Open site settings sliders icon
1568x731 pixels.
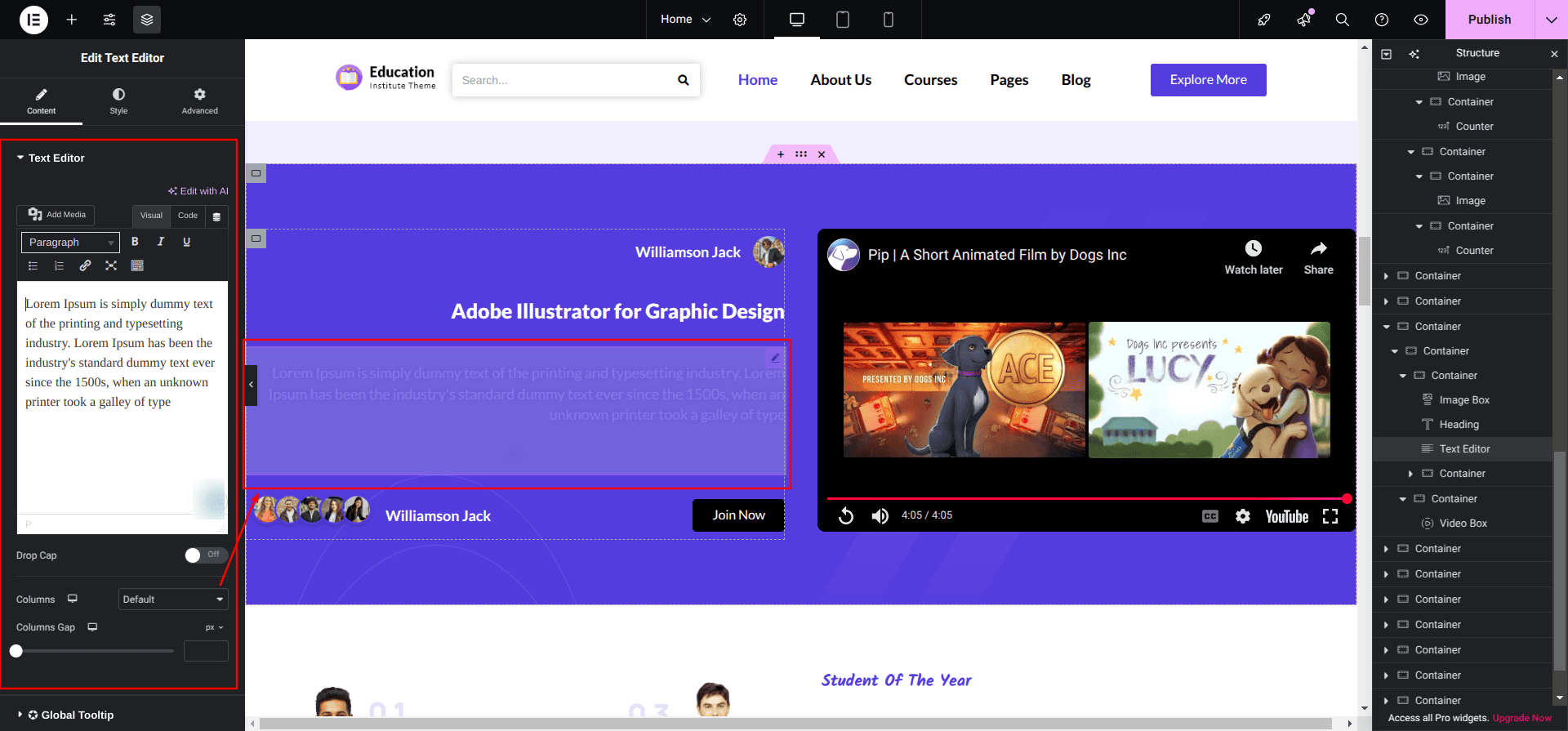click(x=109, y=20)
